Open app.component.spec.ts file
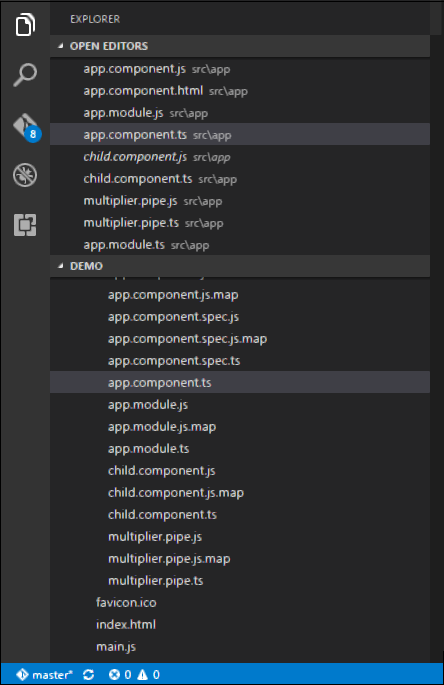The image size is (444, 685). (x=240, y=360)
